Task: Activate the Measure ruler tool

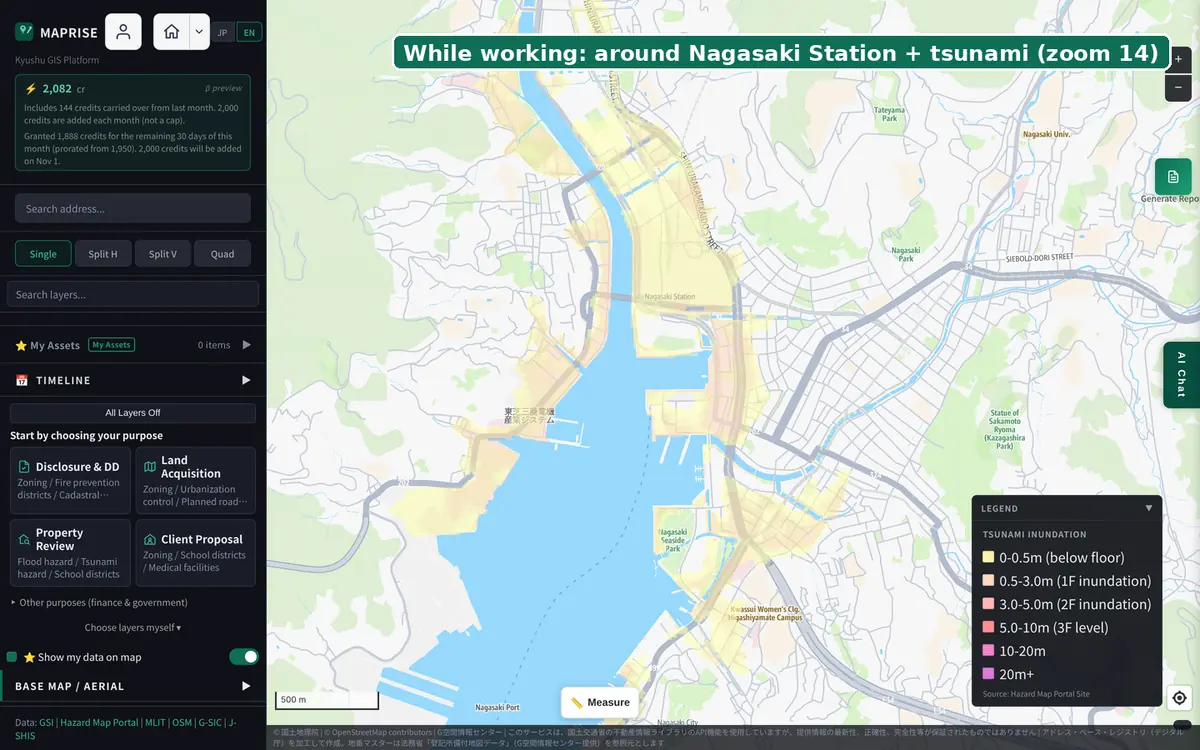Action: coord(600,702)
